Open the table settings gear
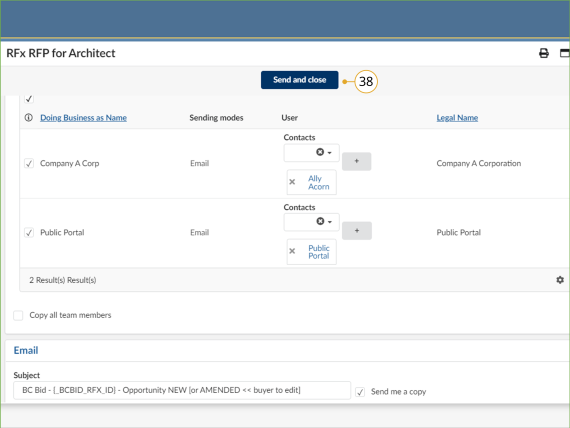 click(x=560, y=280)
